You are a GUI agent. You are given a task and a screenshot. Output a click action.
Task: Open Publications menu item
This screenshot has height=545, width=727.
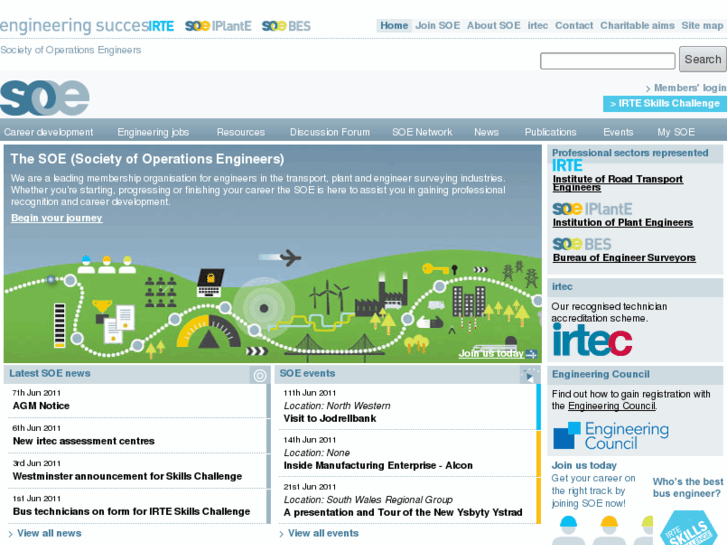tap(550, 132)
